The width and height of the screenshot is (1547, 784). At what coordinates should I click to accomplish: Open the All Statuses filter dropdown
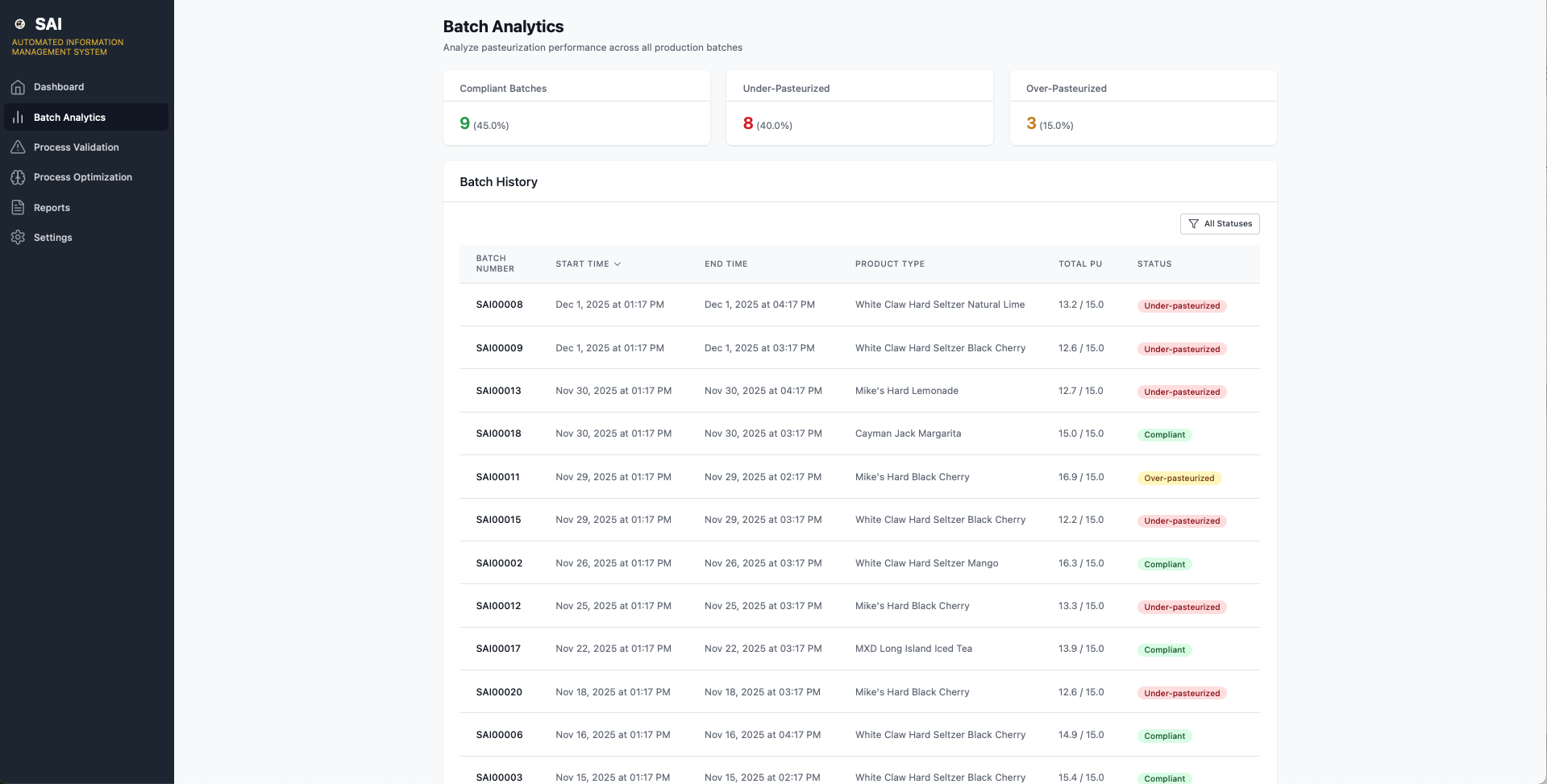(1220, 224)
